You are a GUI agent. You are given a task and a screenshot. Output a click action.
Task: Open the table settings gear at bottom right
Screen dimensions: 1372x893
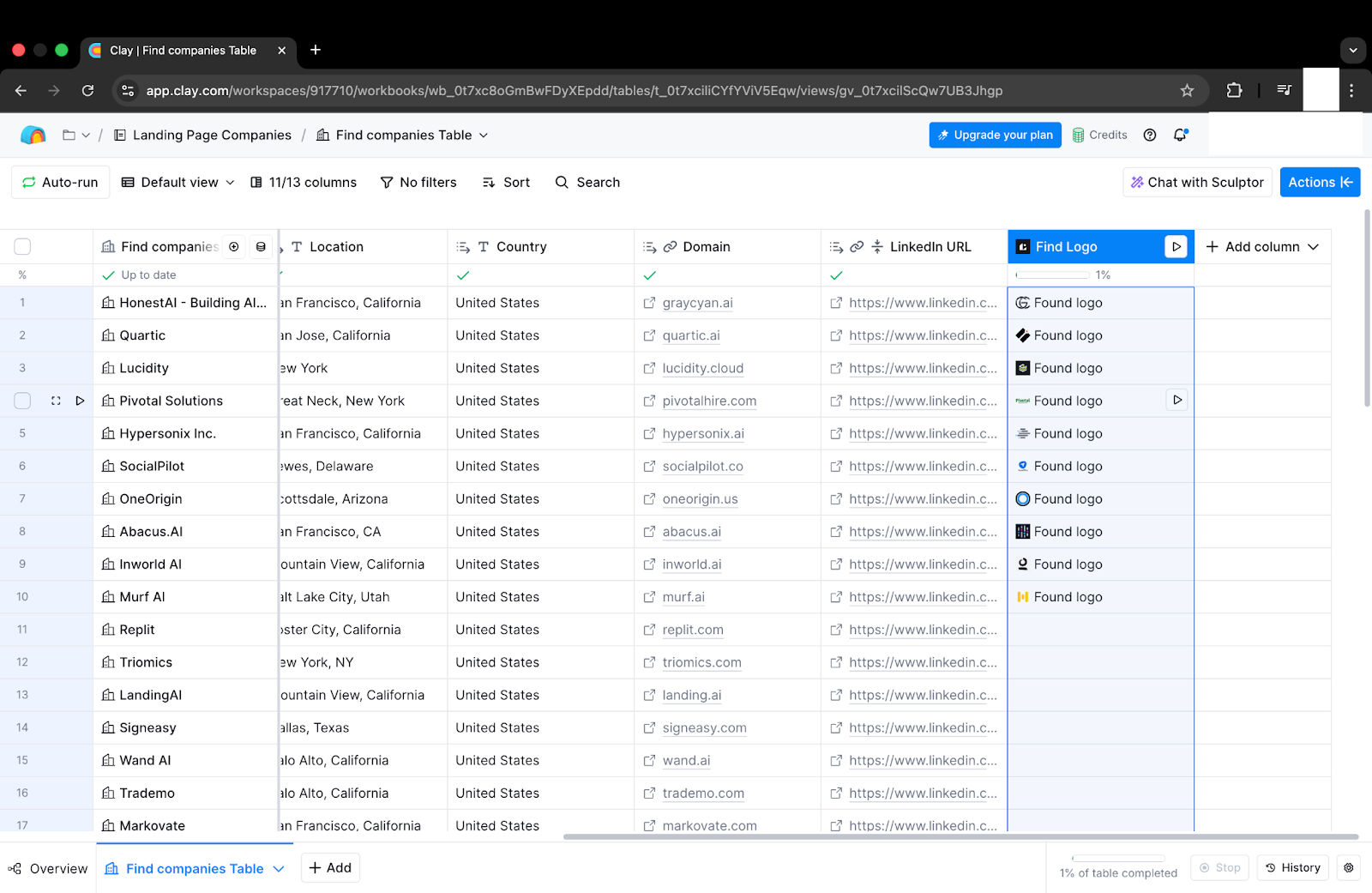(x=1349, y=868)
